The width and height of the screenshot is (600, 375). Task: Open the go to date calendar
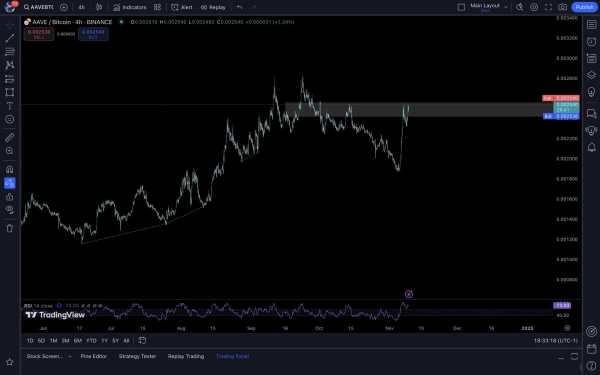click(x=142, y=341)
